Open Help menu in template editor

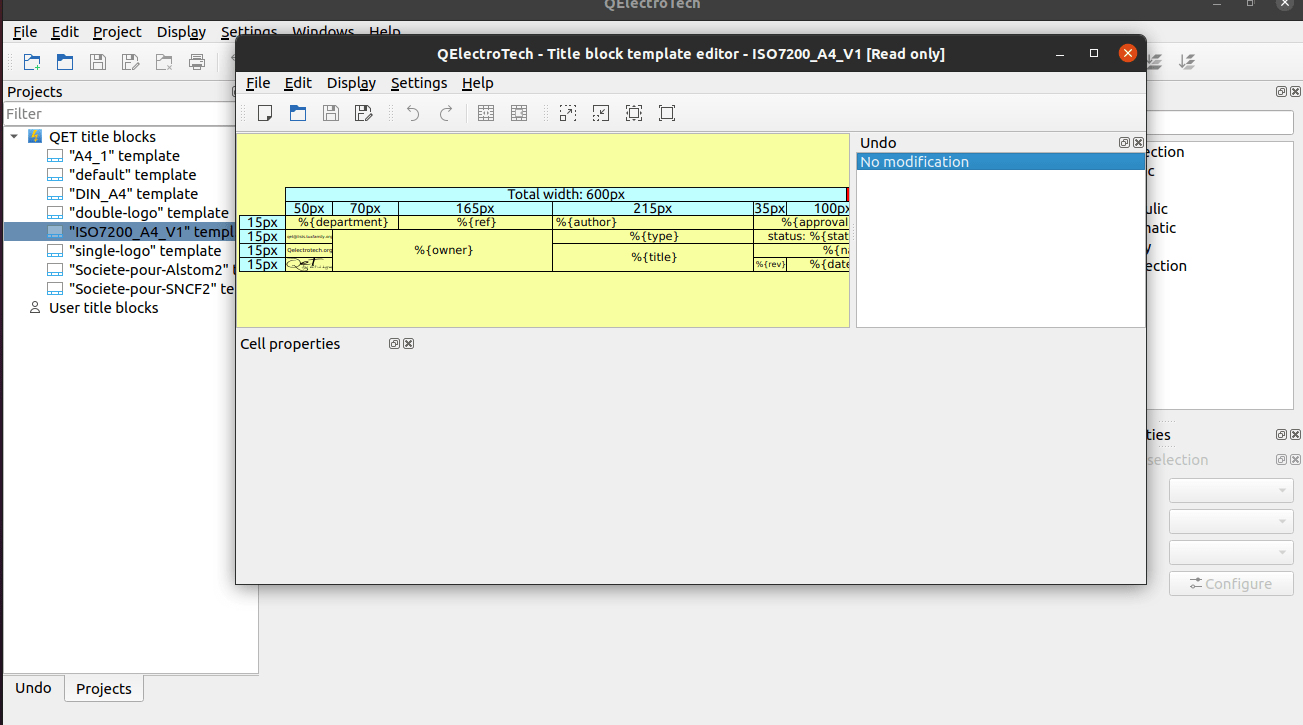click(478, 83)
